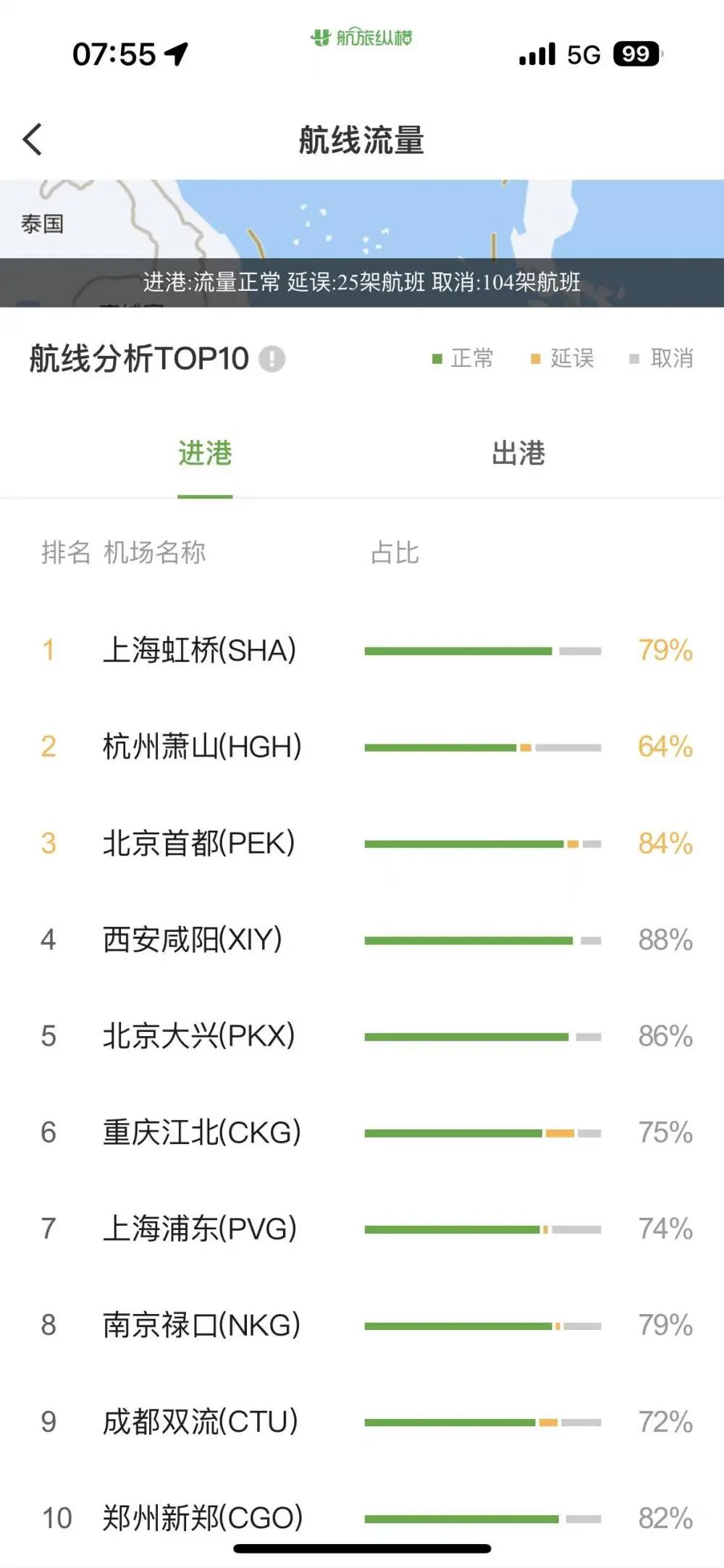Viewport: 724px width, 1568px height.
Task: Select 北京大兴(PKX) in the ranking
Action: [199, 1036]
